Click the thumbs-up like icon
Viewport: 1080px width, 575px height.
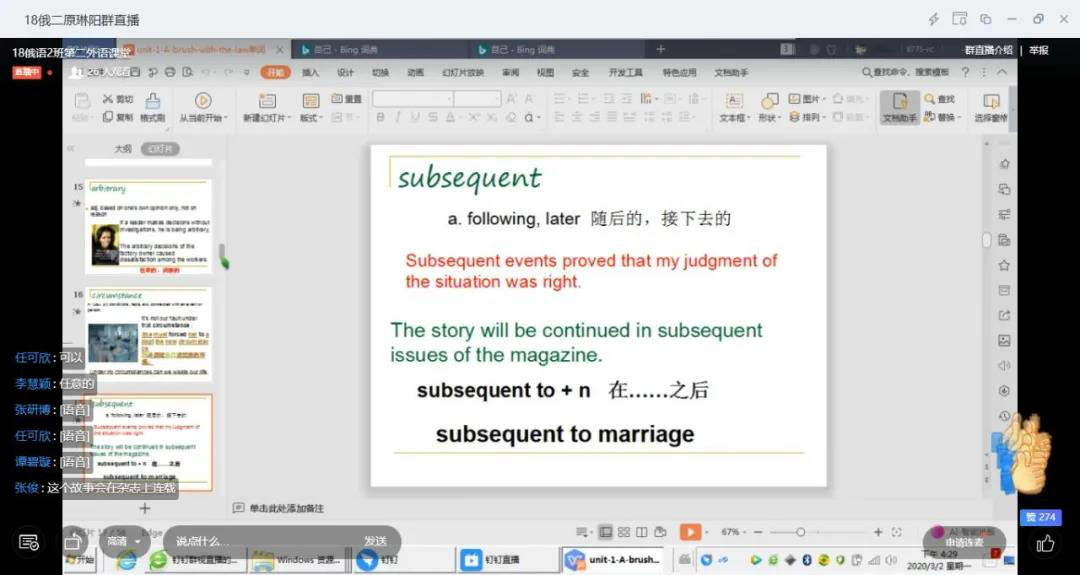[x=1046, y=543]
